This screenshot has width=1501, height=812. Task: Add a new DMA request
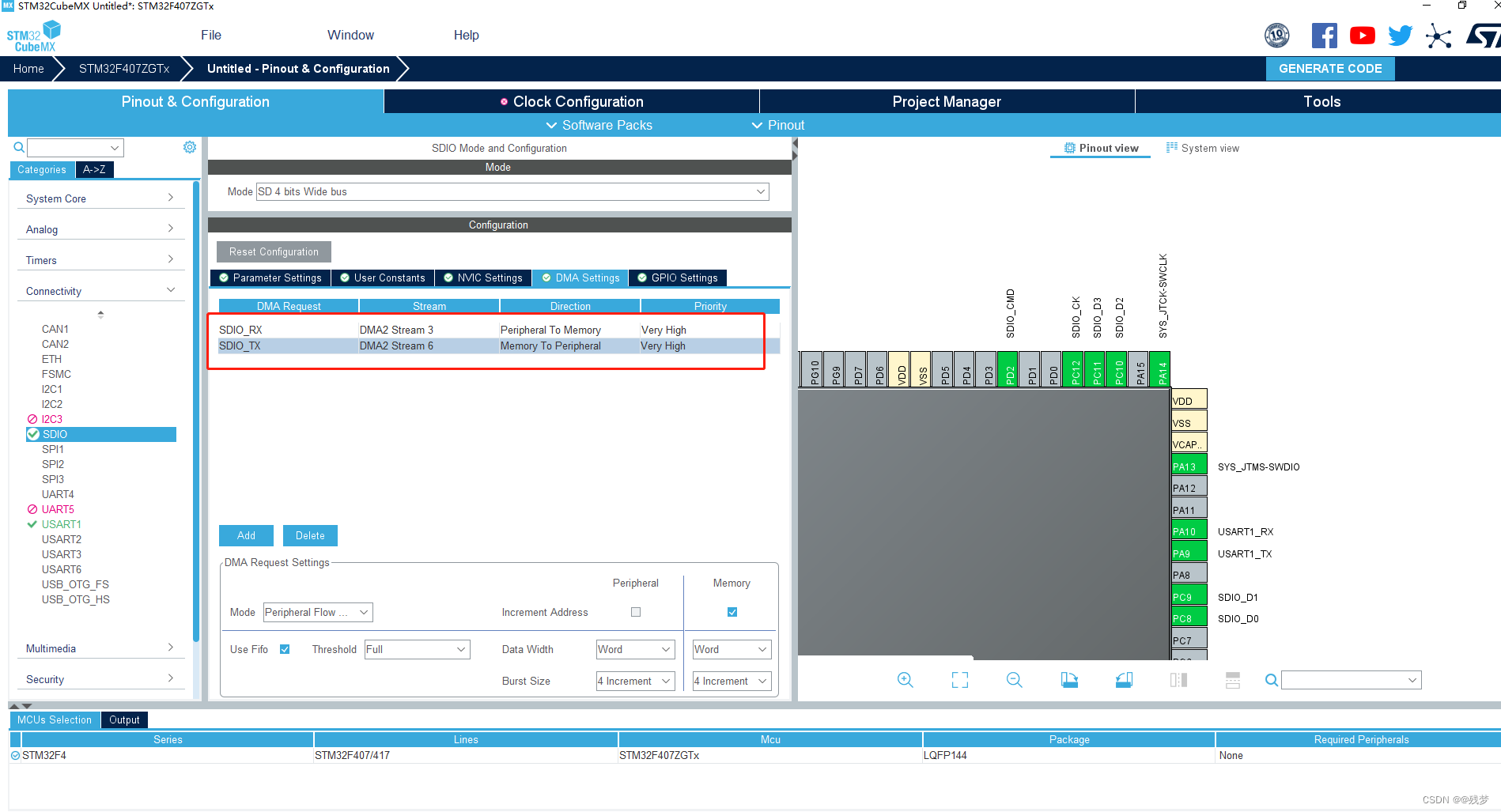click(x=246, y=535)
